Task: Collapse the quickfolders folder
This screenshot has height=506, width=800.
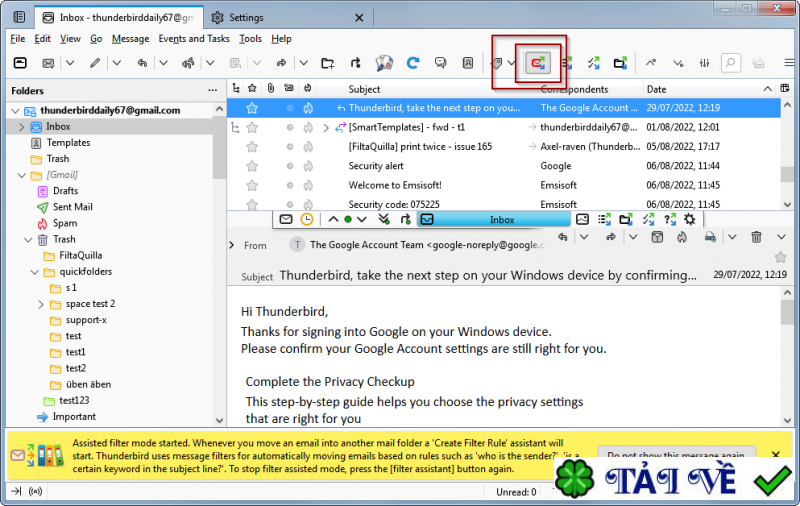Action: point(34,272)
